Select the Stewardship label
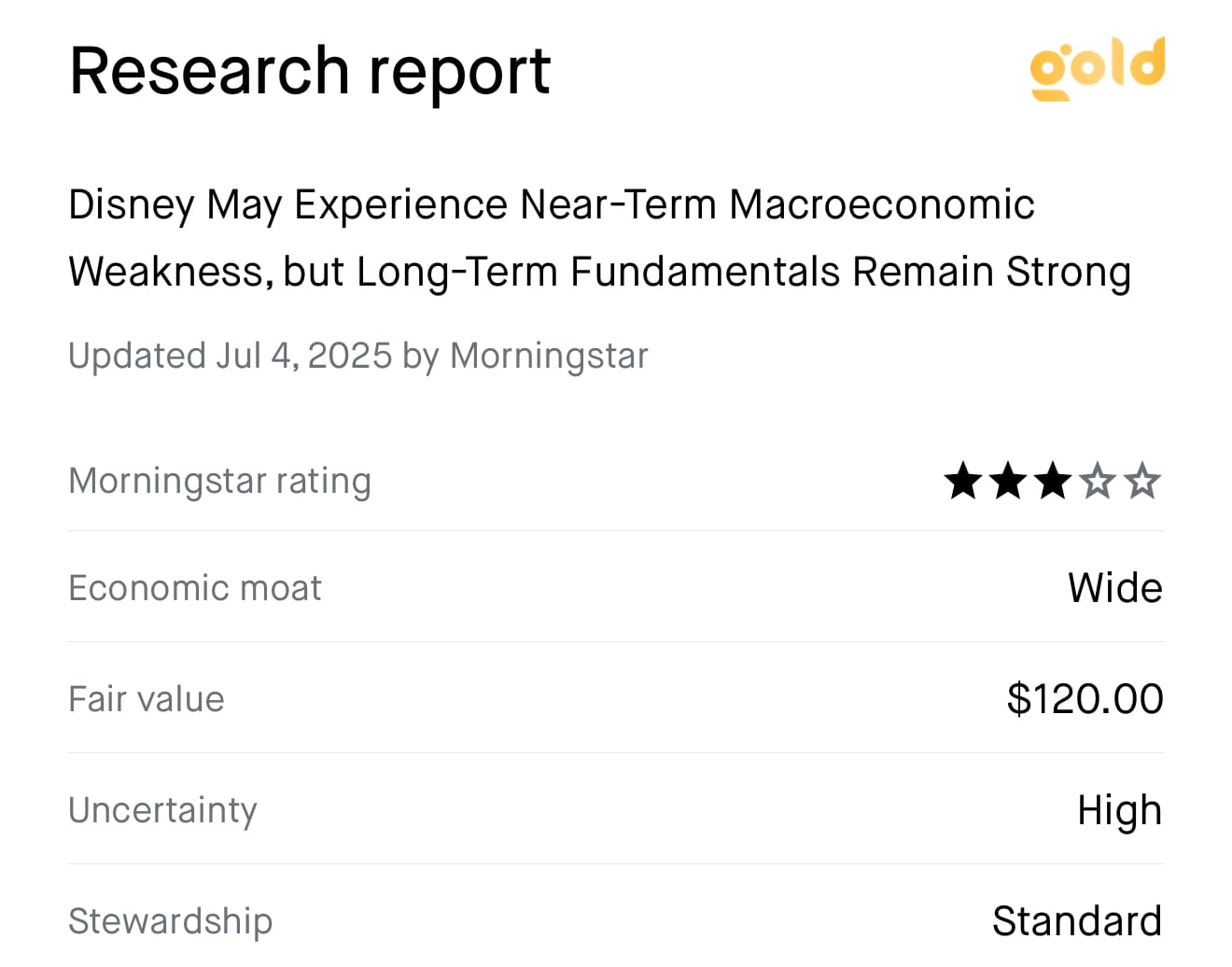The width and height of the screenshot is (1232, 967). (171, 921)
